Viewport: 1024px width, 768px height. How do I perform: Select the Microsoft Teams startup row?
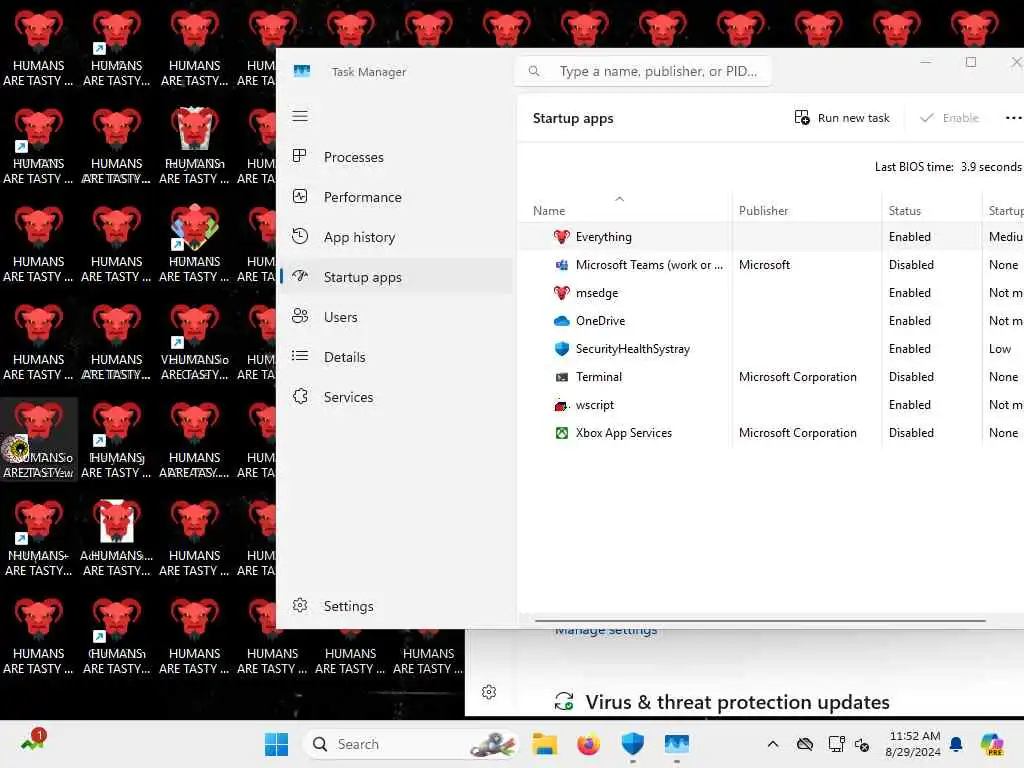(771, 265)
